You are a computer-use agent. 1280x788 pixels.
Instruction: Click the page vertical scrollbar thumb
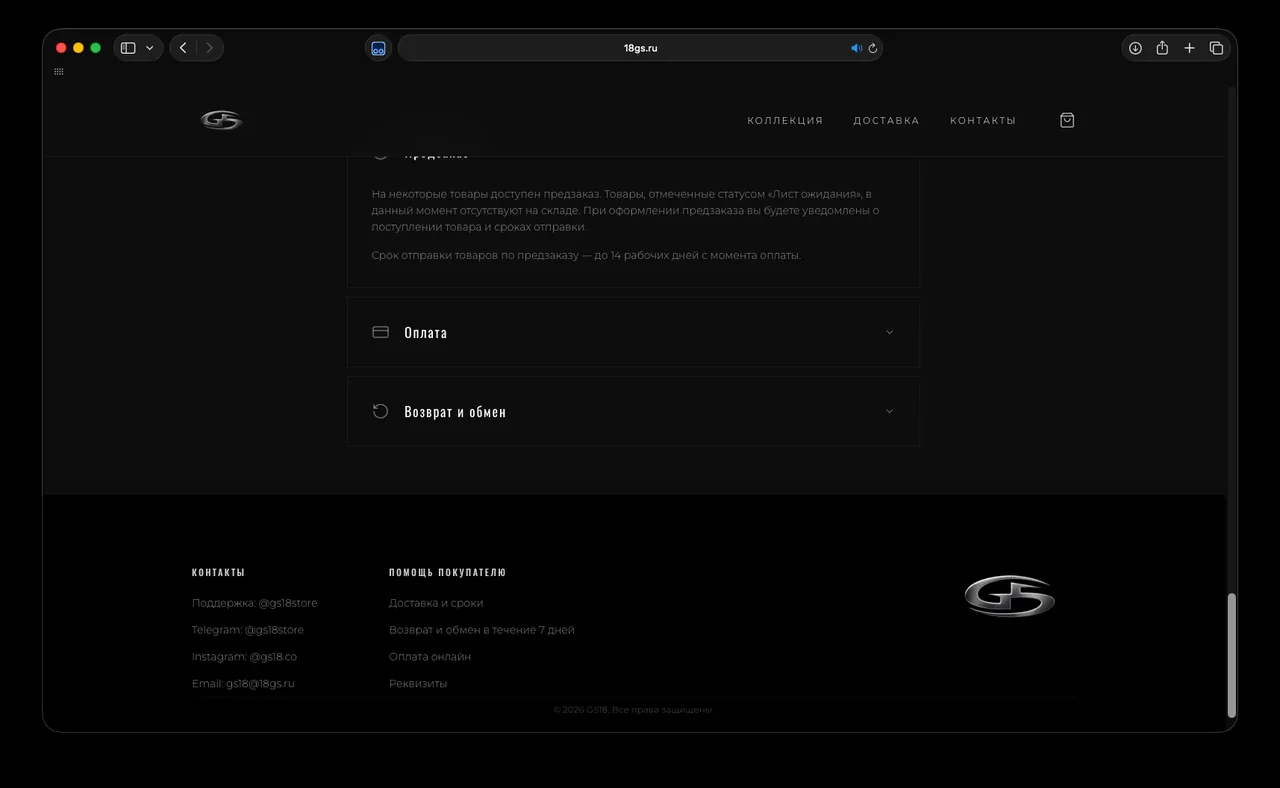pyautogui.click(x=1232, y=655)
